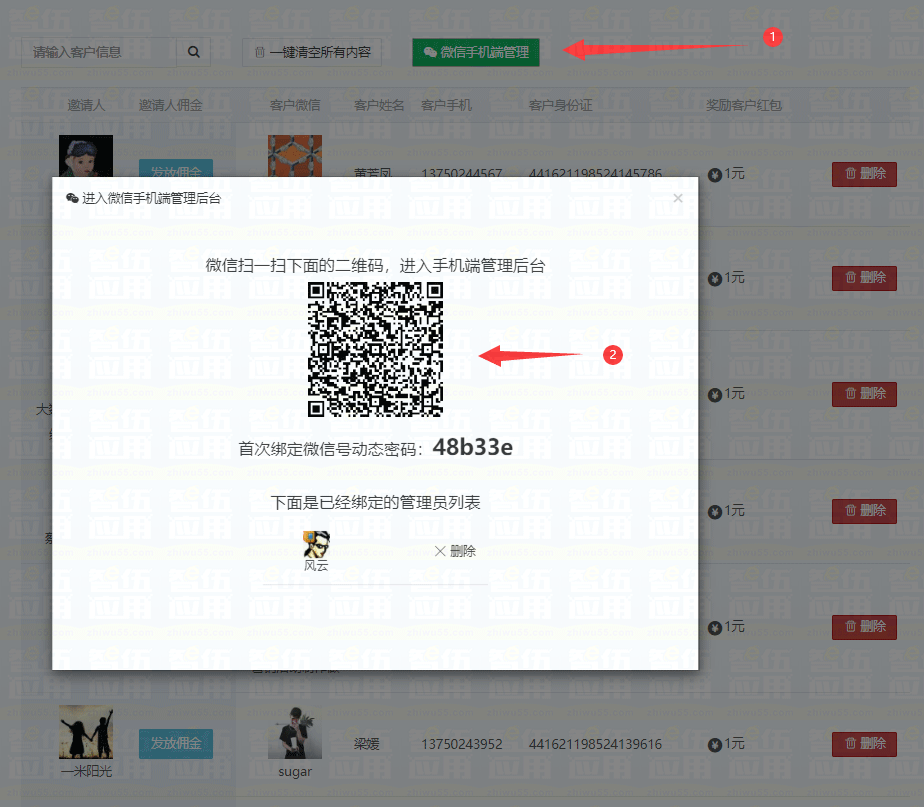The image size is (924, 807).
Task: Click customer name 梁媛
Action: 367,745
